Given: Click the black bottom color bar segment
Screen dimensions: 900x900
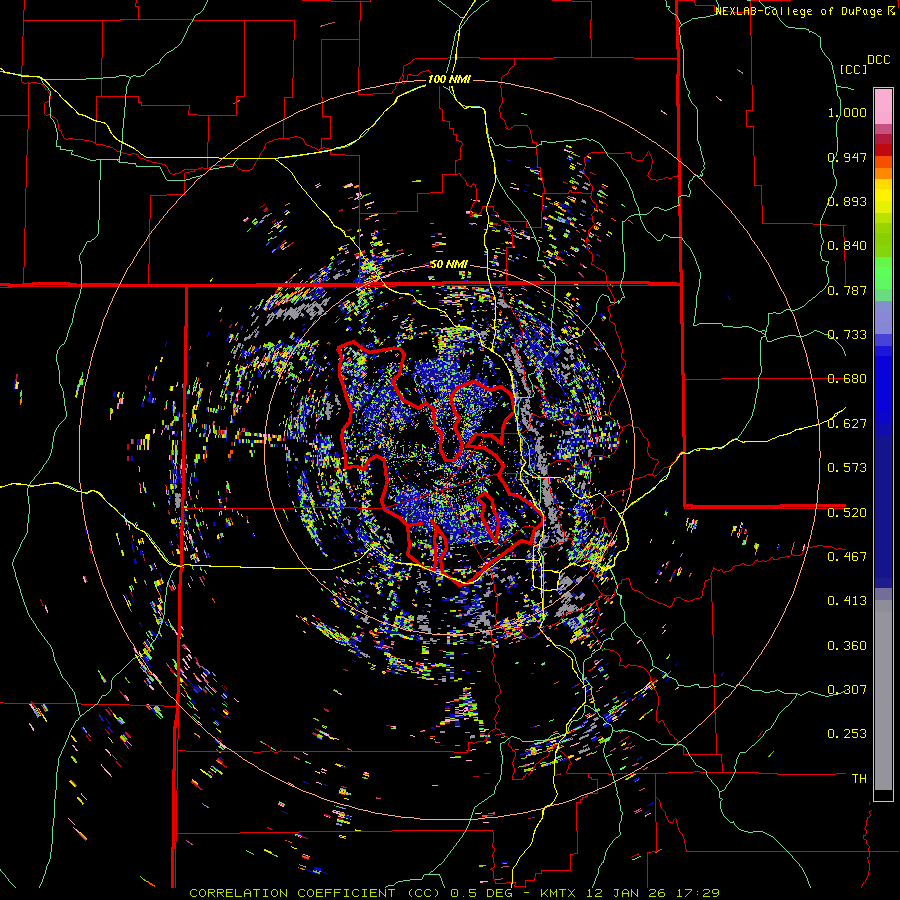Looking at the screenshot, I should [883, 795].
